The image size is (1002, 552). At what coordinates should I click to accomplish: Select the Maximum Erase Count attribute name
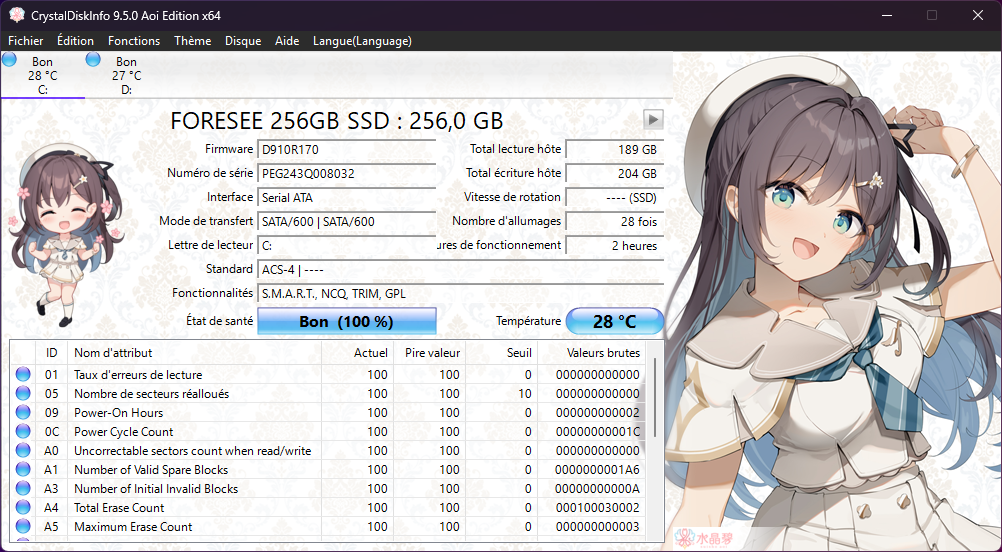click(x=133, y=527)
